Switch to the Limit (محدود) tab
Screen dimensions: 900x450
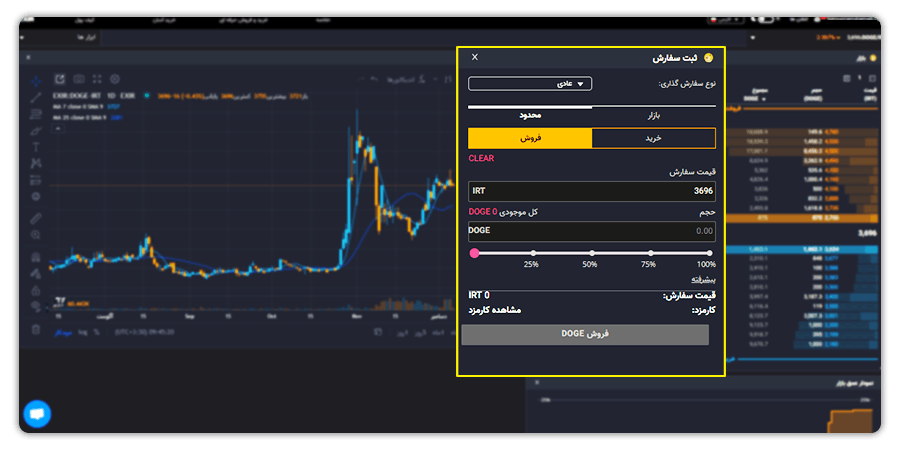coord(530,116)
